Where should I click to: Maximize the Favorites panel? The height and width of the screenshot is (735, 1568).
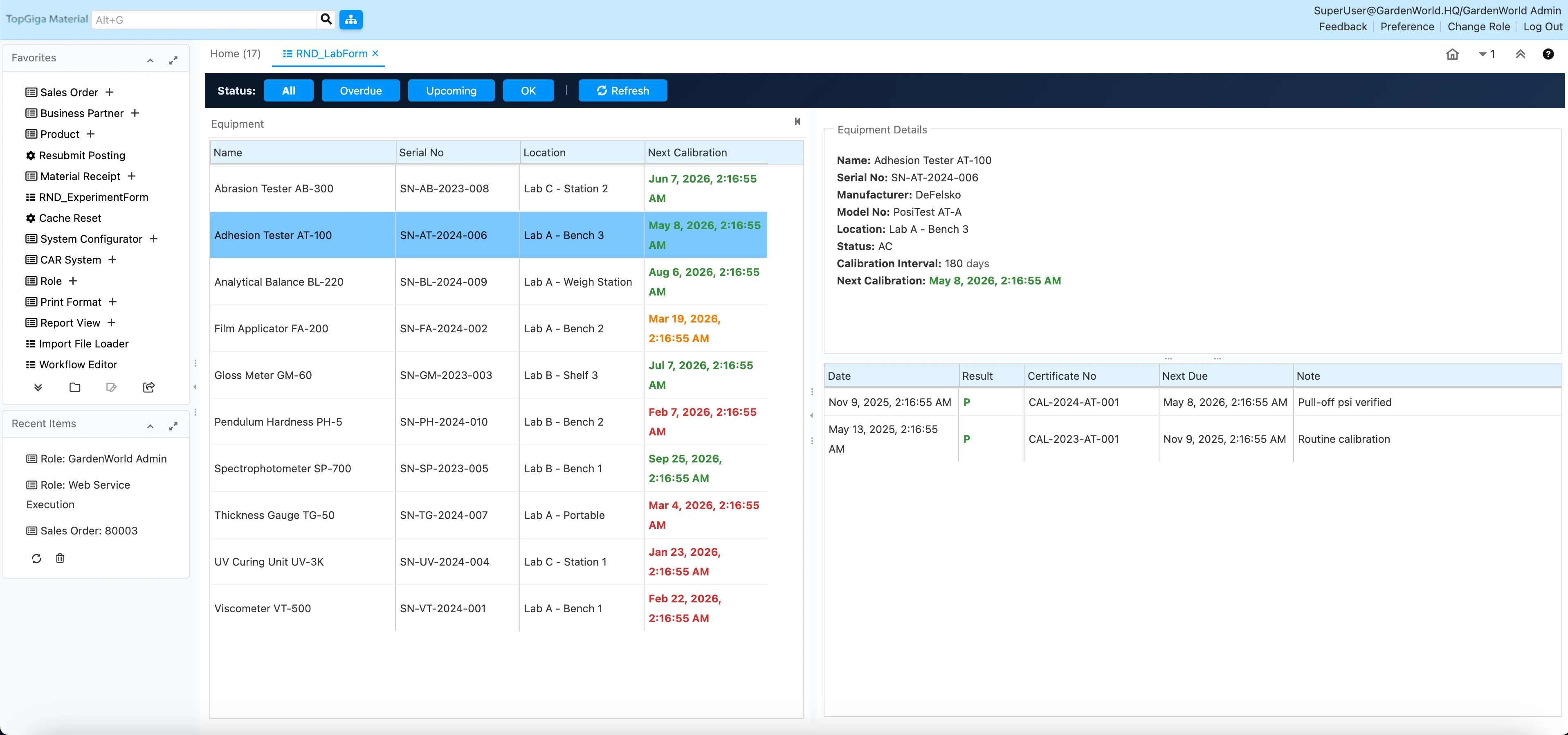click(173, 60)
